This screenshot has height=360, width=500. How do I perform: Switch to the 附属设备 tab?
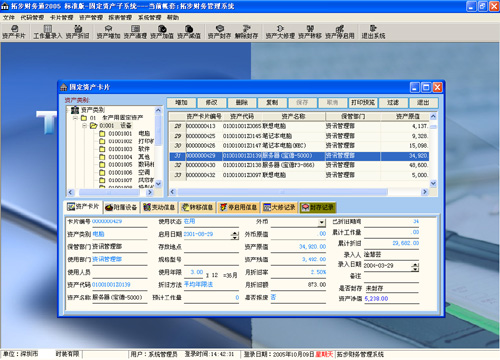tap(121, 207)
